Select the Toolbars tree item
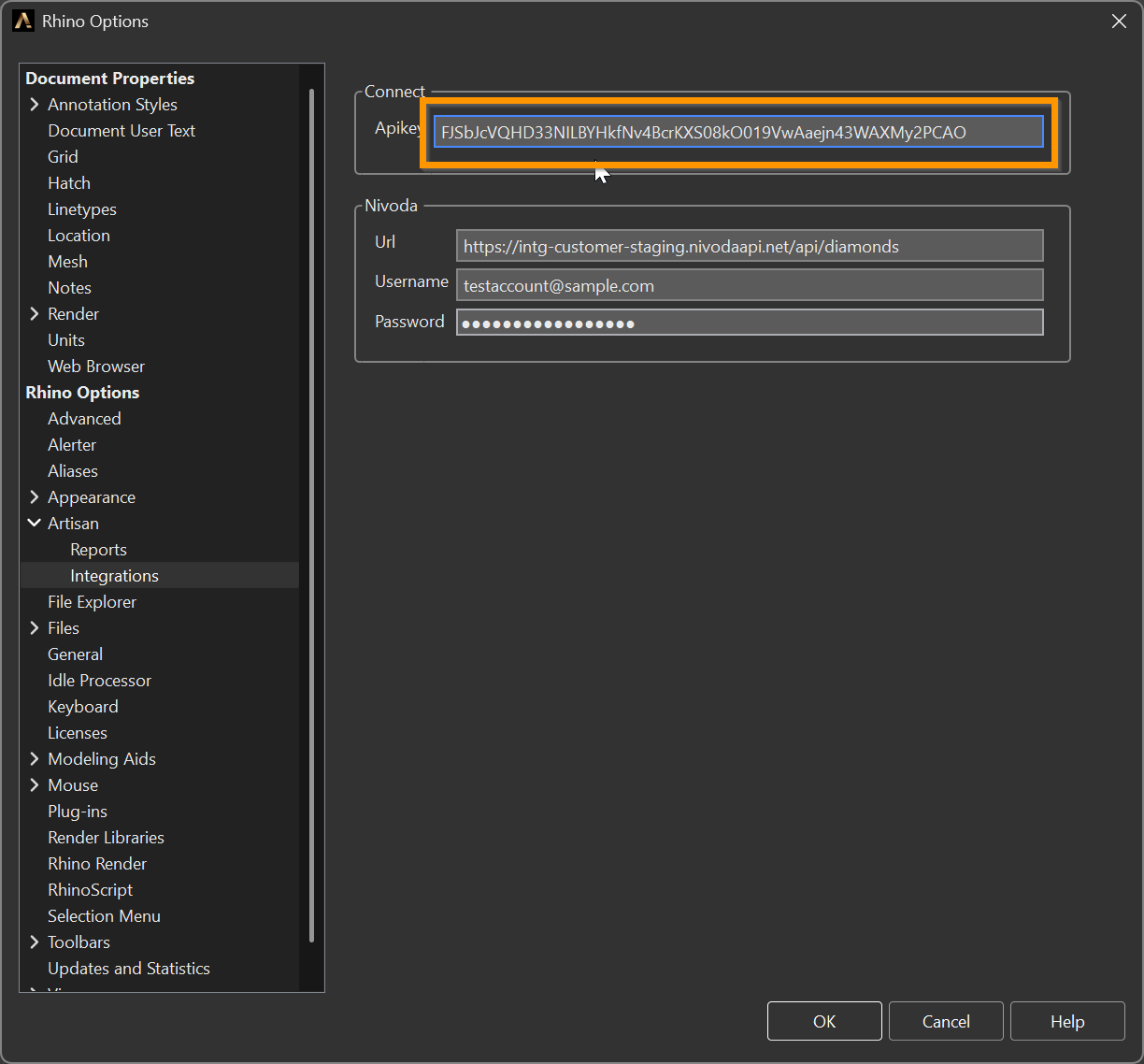This screenshot has height=1064, width=1144. pos(79,942)
